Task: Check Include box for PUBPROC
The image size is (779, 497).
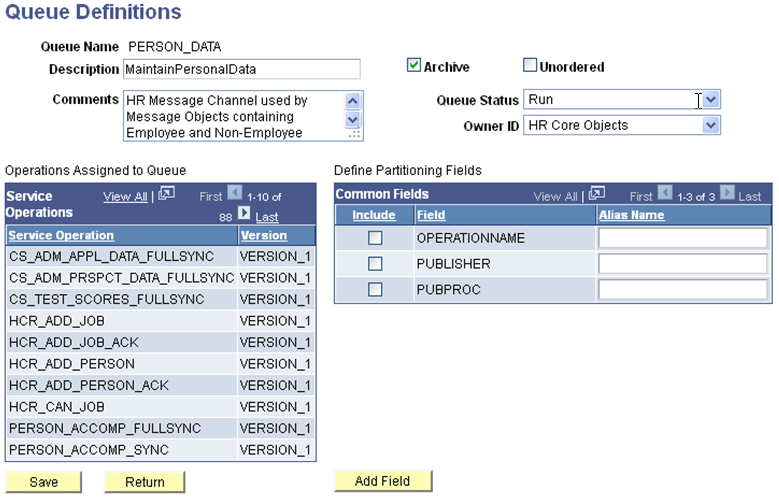Action: click(375, 289)
